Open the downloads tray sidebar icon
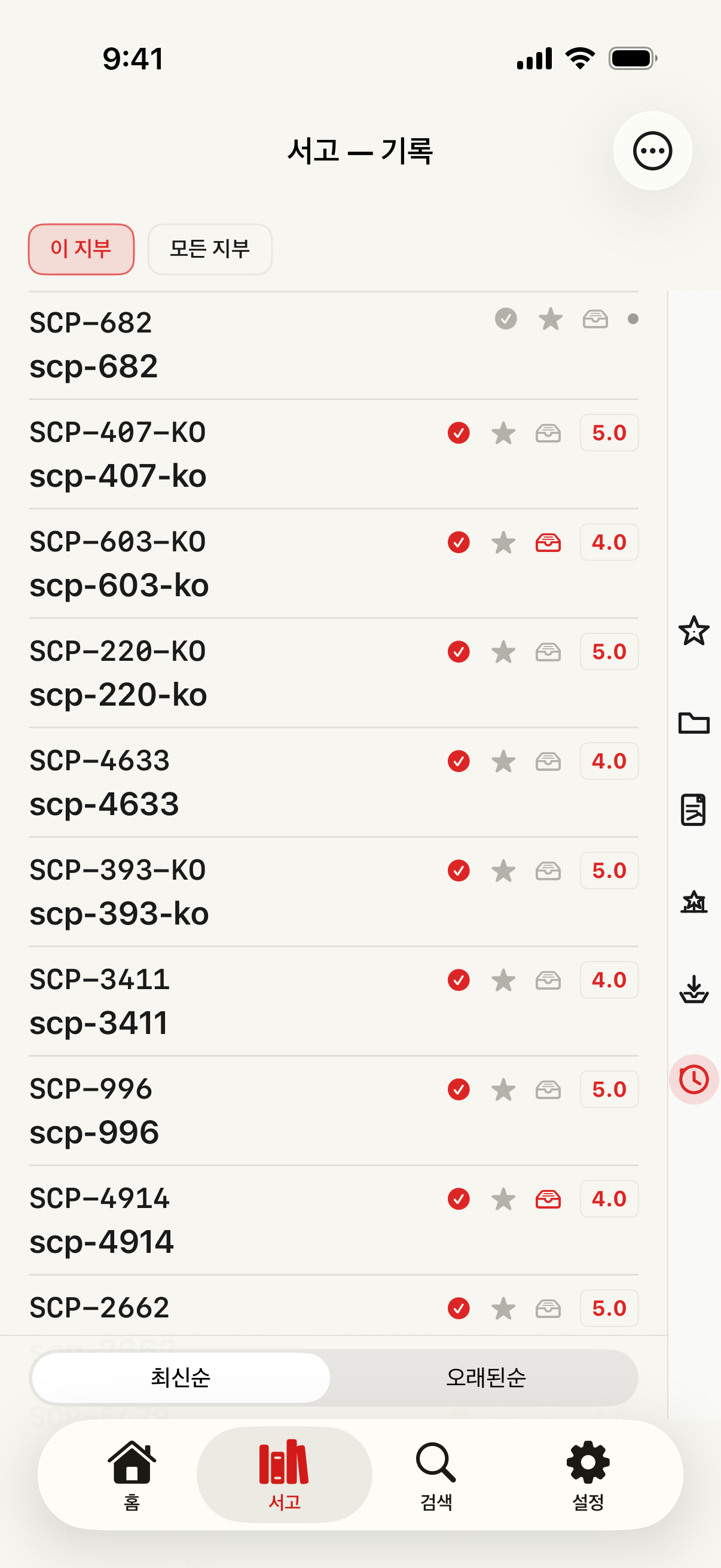 click(693, 989)
